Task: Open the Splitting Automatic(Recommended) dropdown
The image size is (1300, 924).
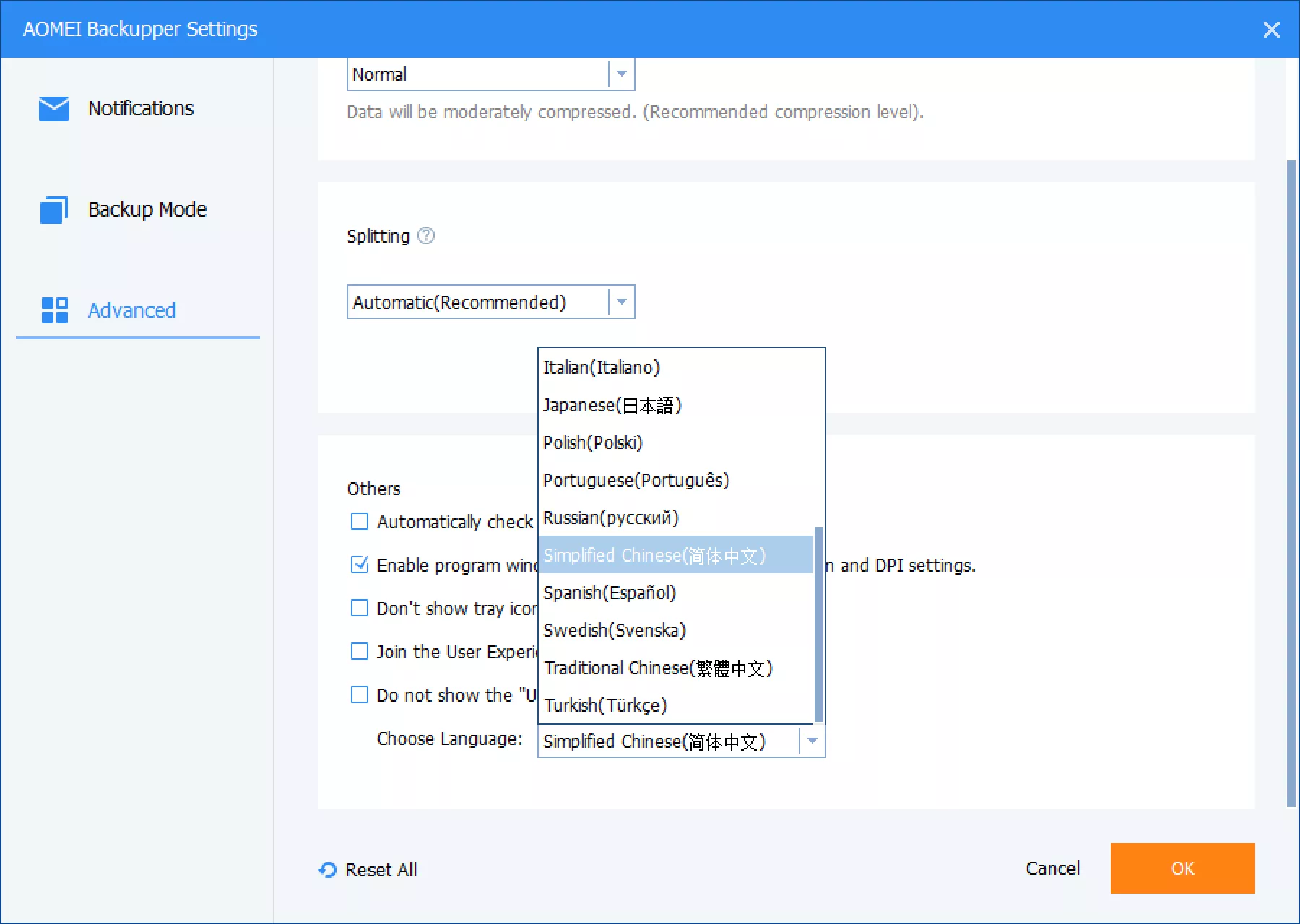Action: [491, 302]
